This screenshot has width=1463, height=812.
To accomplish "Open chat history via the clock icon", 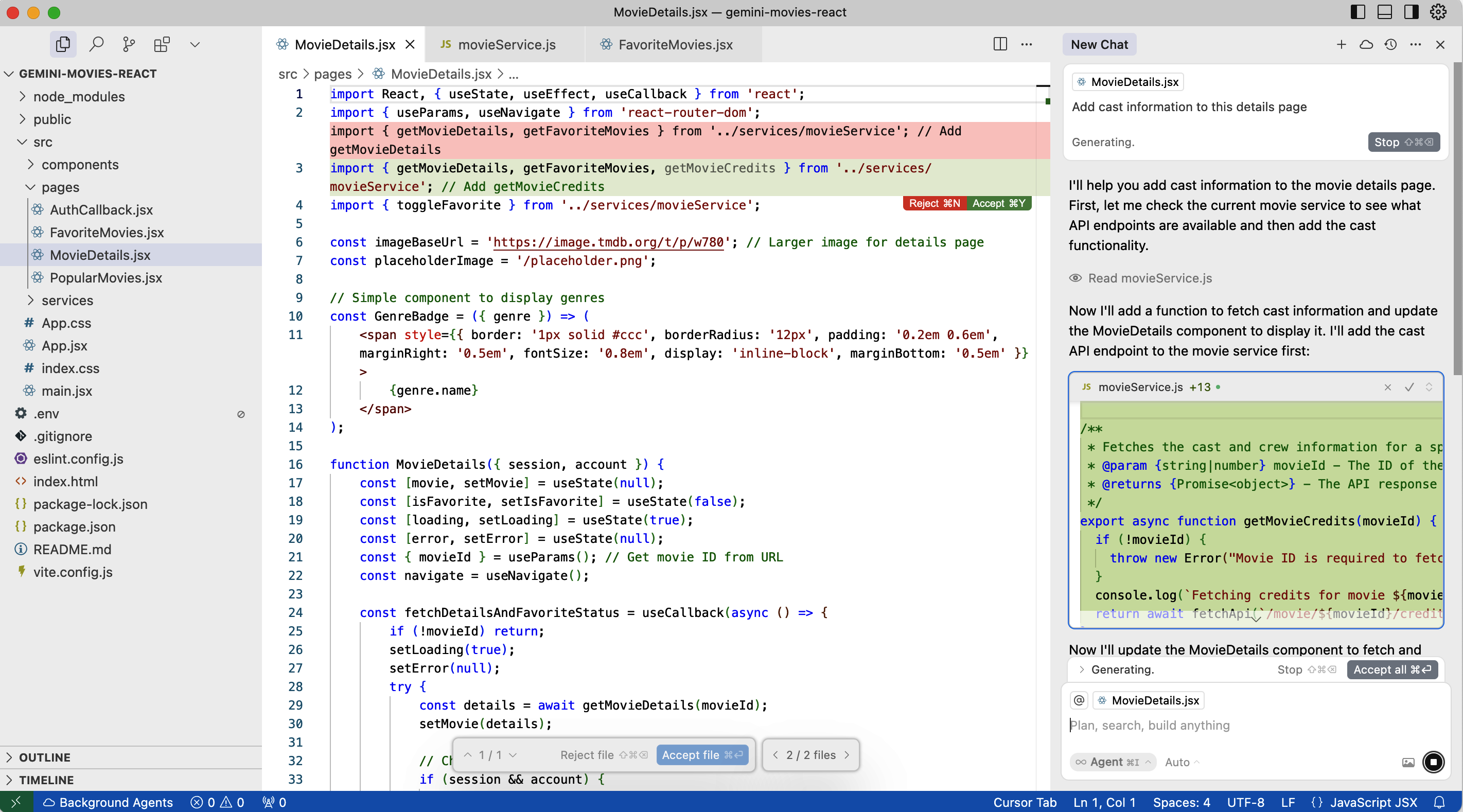I will (x=1391, y=45).
